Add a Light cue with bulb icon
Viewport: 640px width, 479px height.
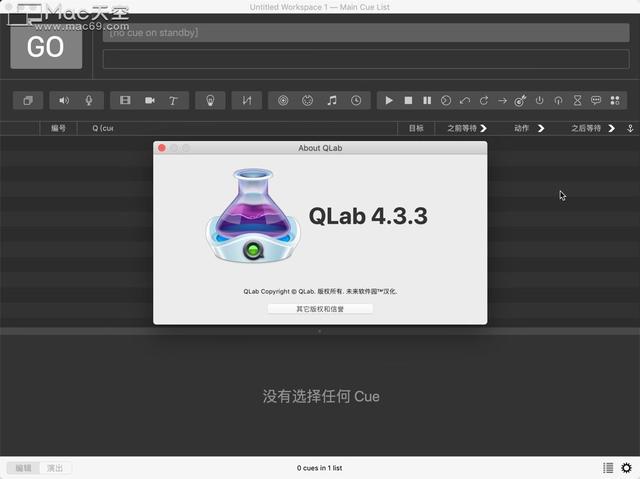coord(210,100)
